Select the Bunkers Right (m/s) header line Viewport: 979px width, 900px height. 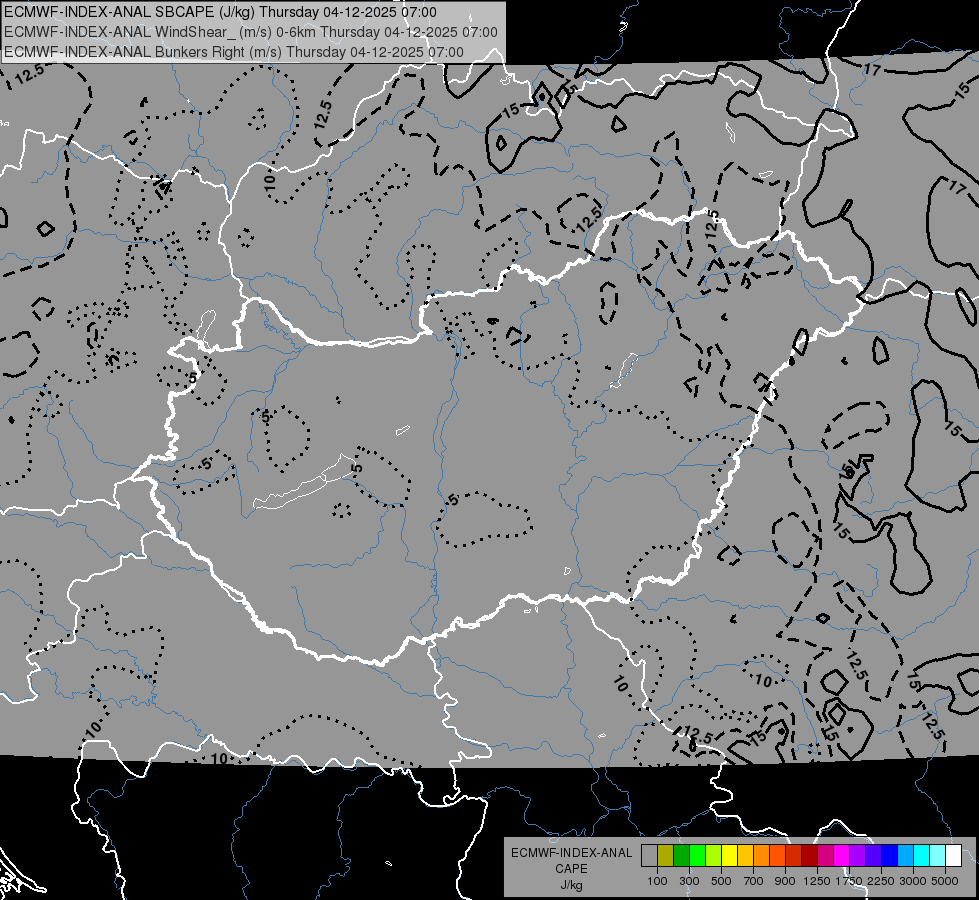(234, 52)
